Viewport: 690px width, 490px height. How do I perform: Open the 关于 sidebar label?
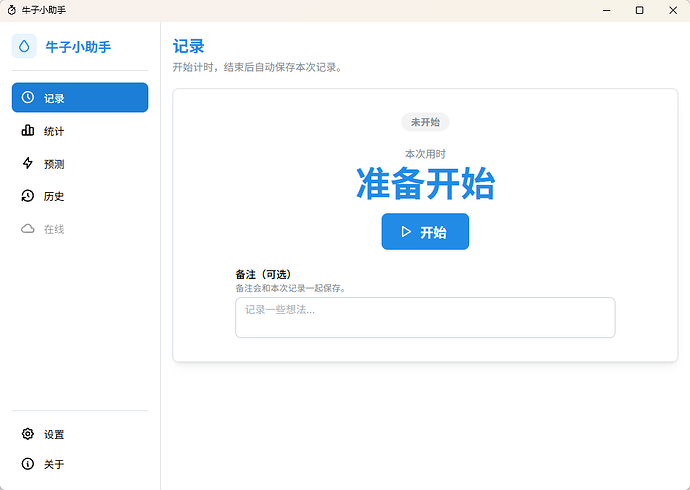pyautogui.click(x=54, y=464)
